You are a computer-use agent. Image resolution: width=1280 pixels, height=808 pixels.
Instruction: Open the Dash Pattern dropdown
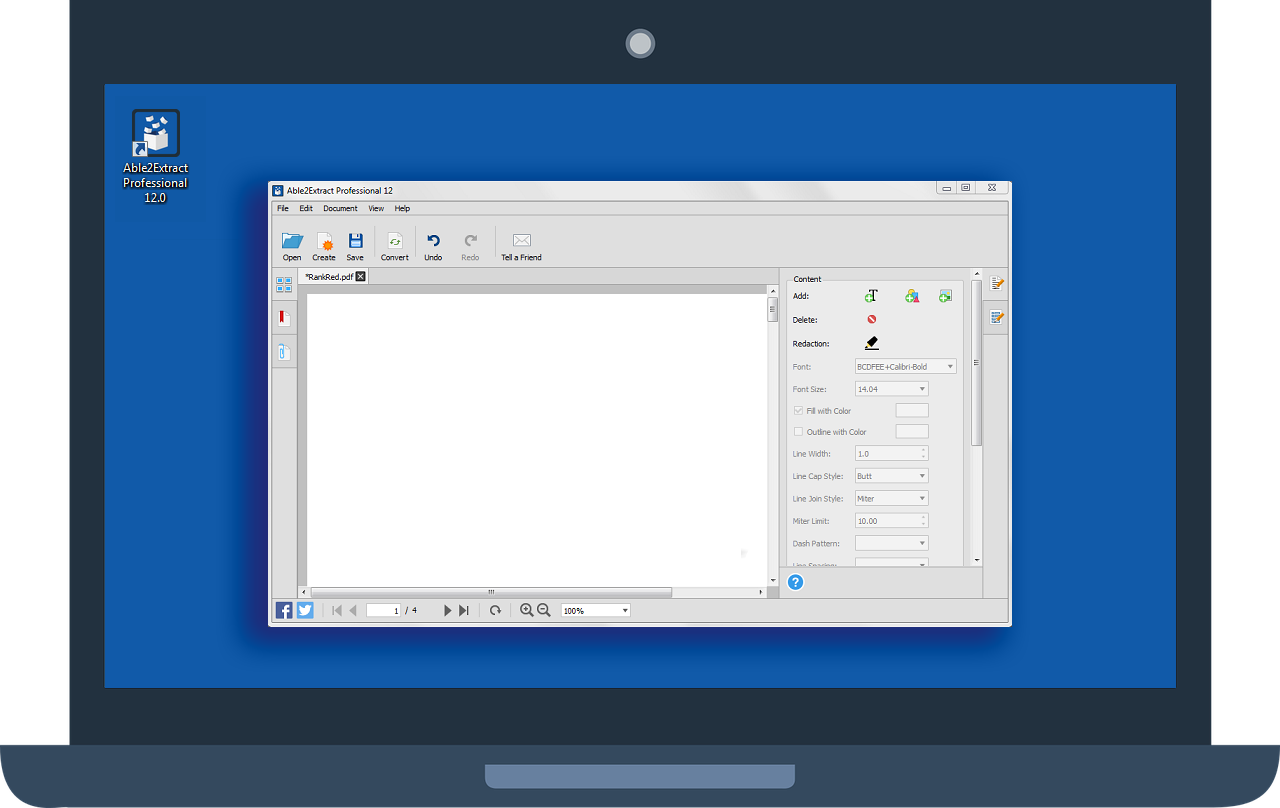tap(891, 543)
